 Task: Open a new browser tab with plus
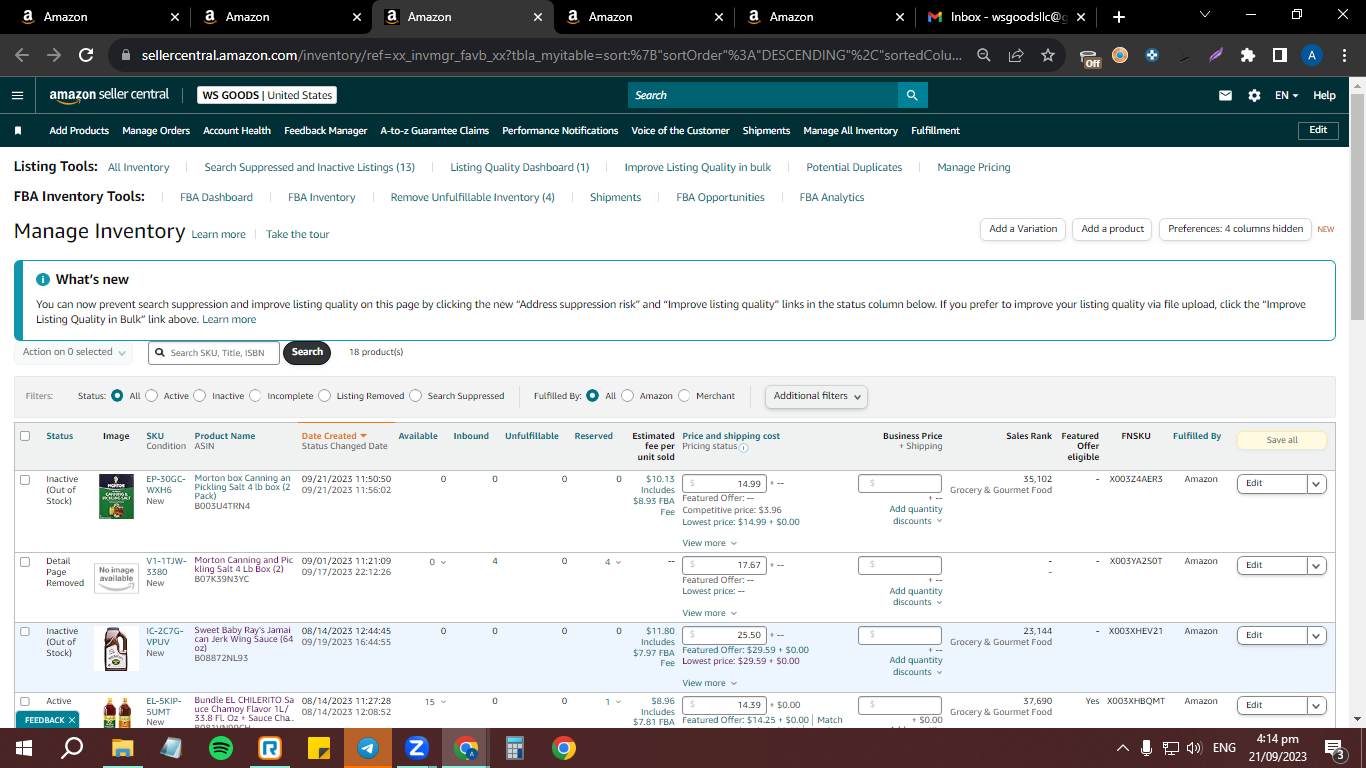coord(1118,17)
